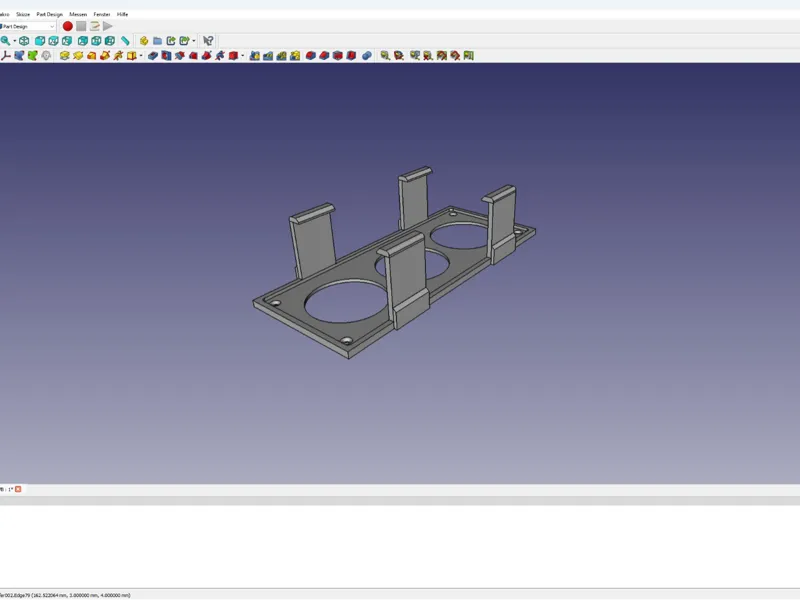Create a green sub-shape binder
The image size is (800, 600).
(x=33, y=56)
